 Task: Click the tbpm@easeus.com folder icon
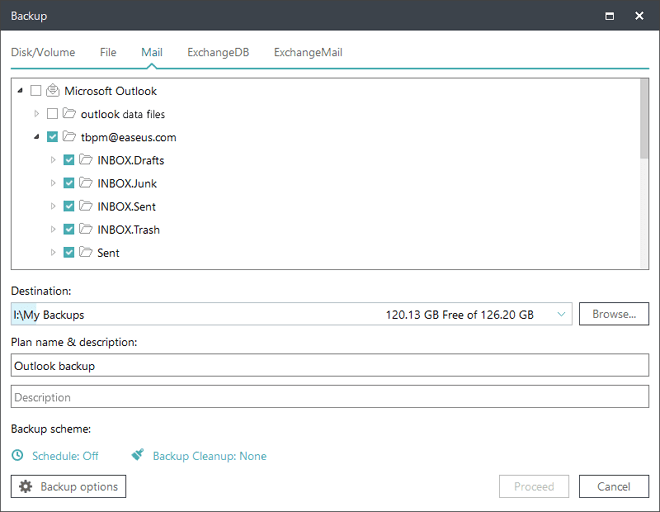point(69,136)
